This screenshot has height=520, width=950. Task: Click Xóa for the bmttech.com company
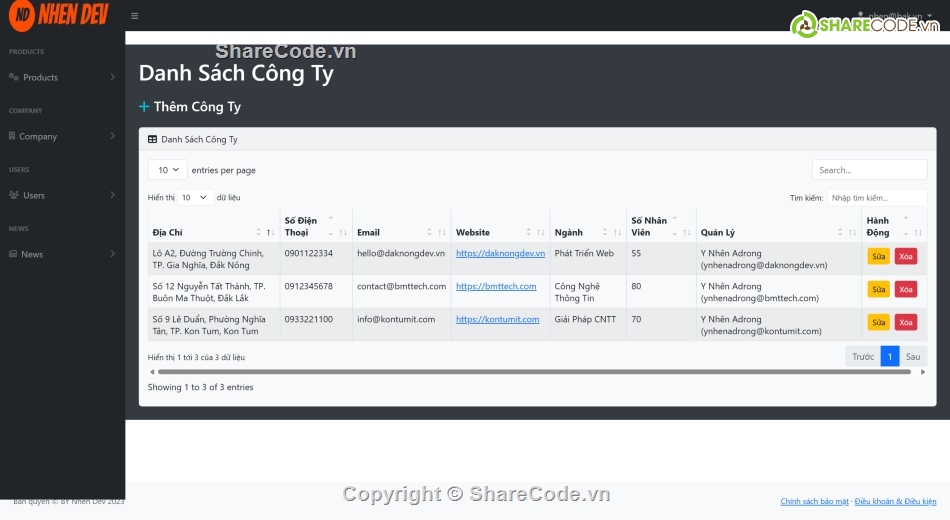[906, 290]
